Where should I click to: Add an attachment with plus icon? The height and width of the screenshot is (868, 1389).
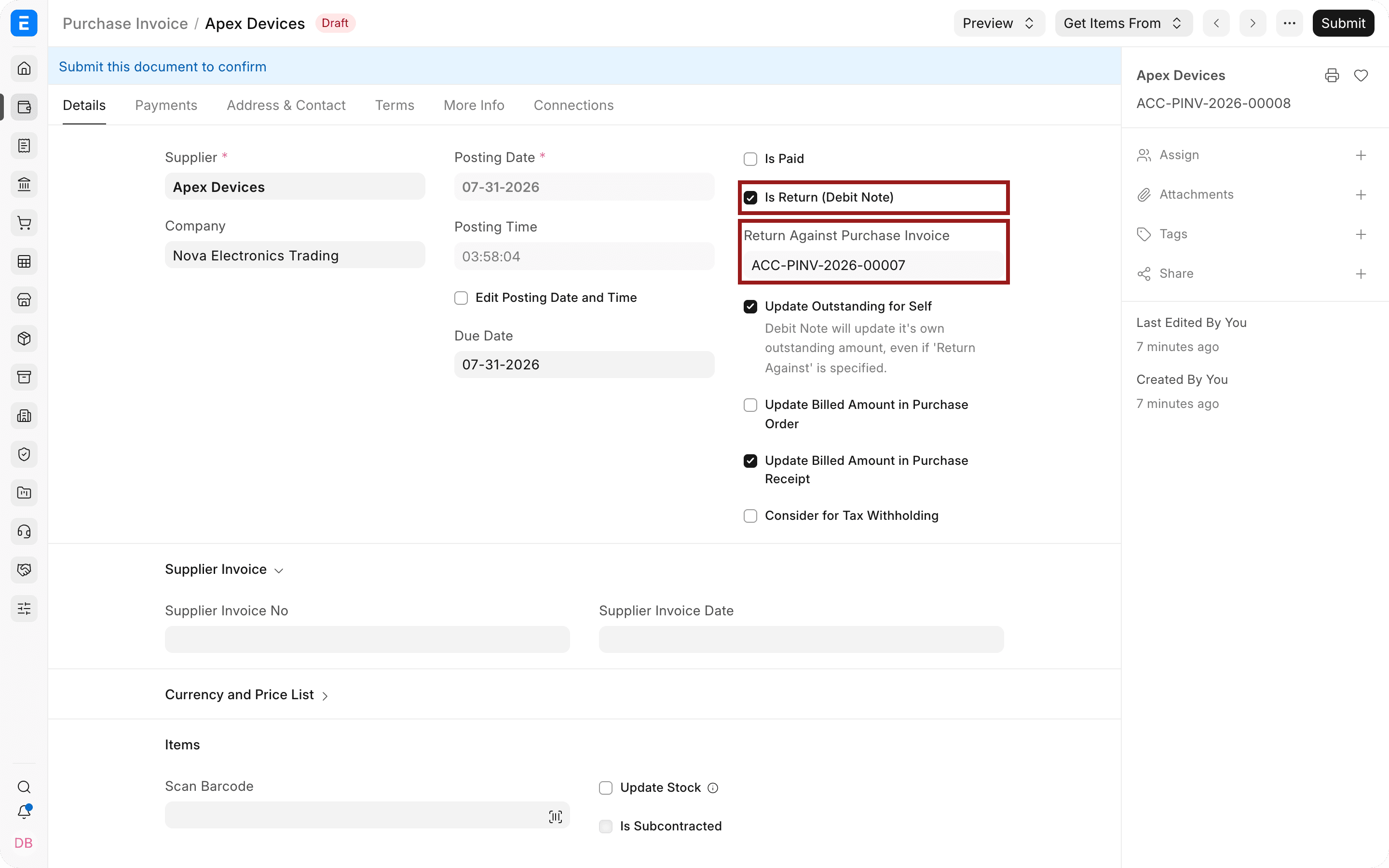(1361, 195)
